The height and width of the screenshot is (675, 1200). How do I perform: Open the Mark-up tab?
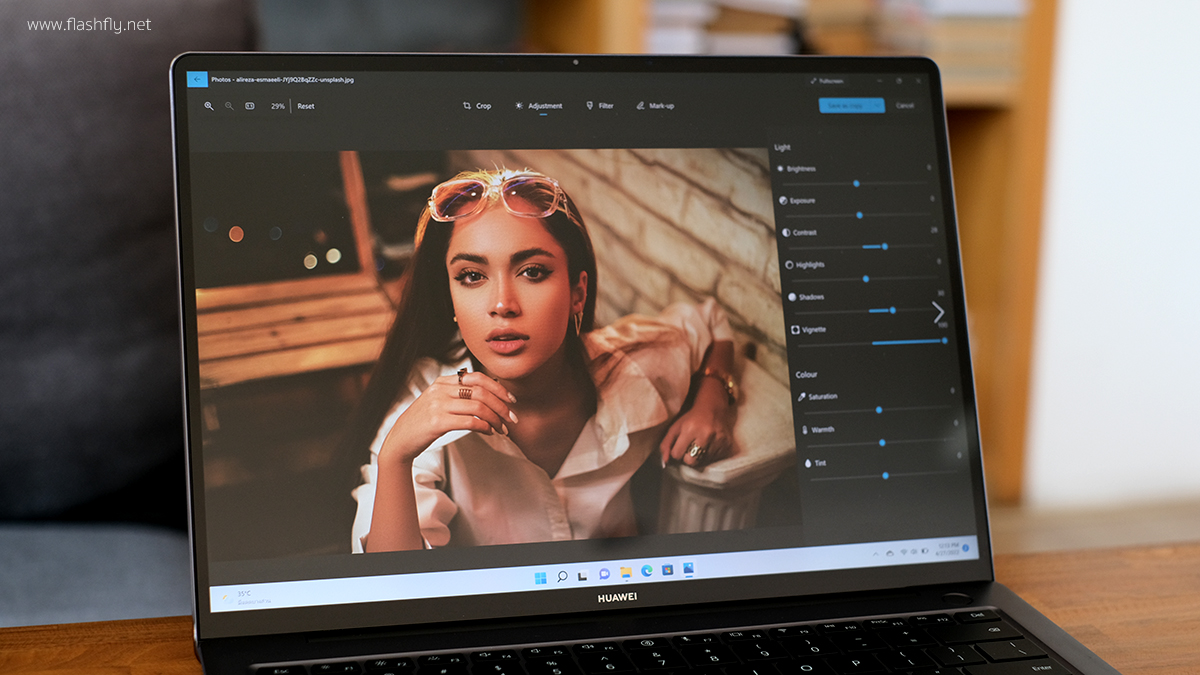[655, 105]
